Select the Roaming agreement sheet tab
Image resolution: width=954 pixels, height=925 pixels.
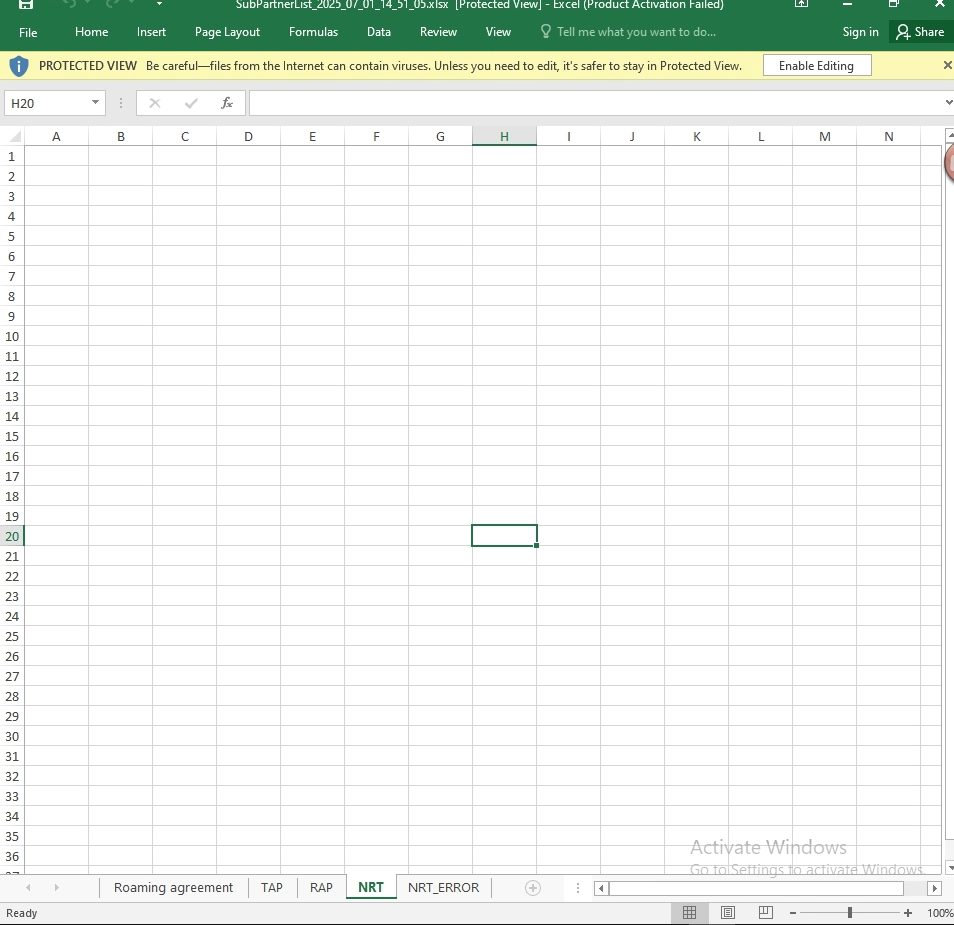tap(173, 888)
